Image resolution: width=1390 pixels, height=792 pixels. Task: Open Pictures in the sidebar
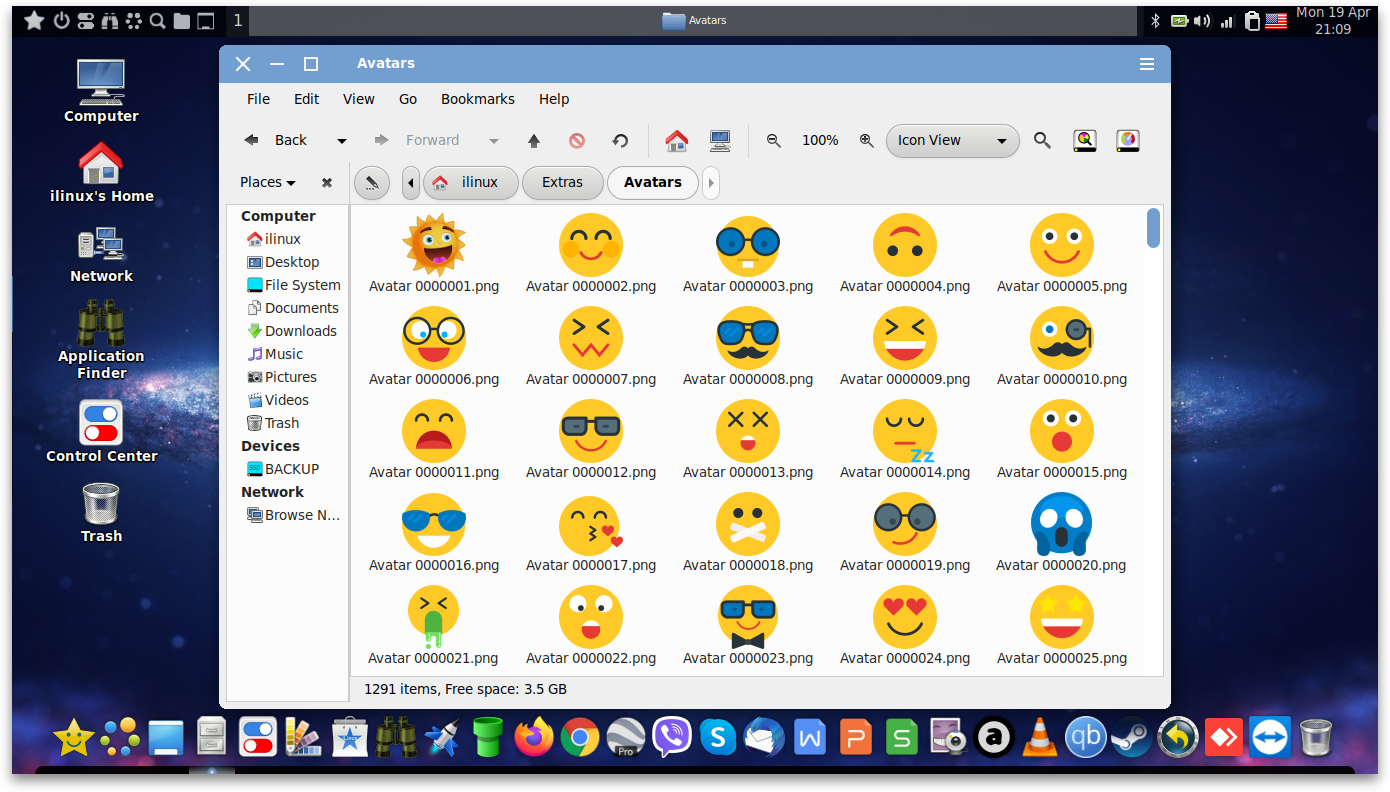[x=282, y=377]
